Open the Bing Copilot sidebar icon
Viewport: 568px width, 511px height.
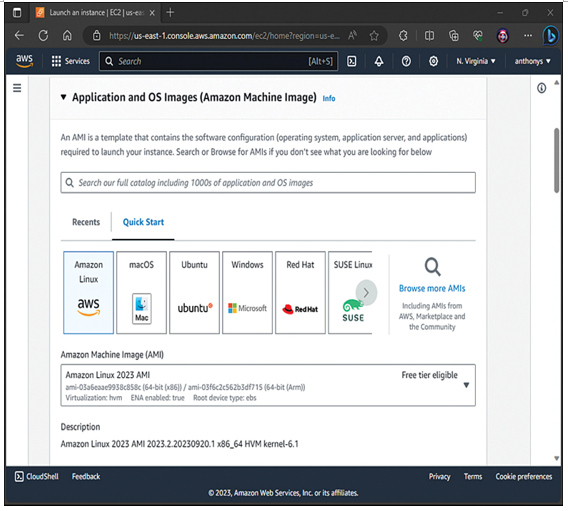point(550,35)
